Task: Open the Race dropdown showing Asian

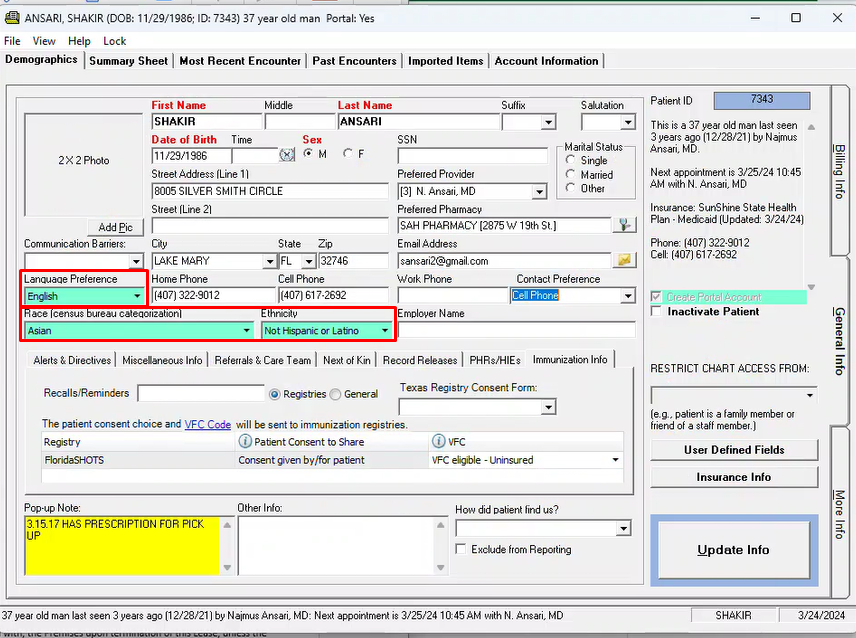Action: [246, 330]
